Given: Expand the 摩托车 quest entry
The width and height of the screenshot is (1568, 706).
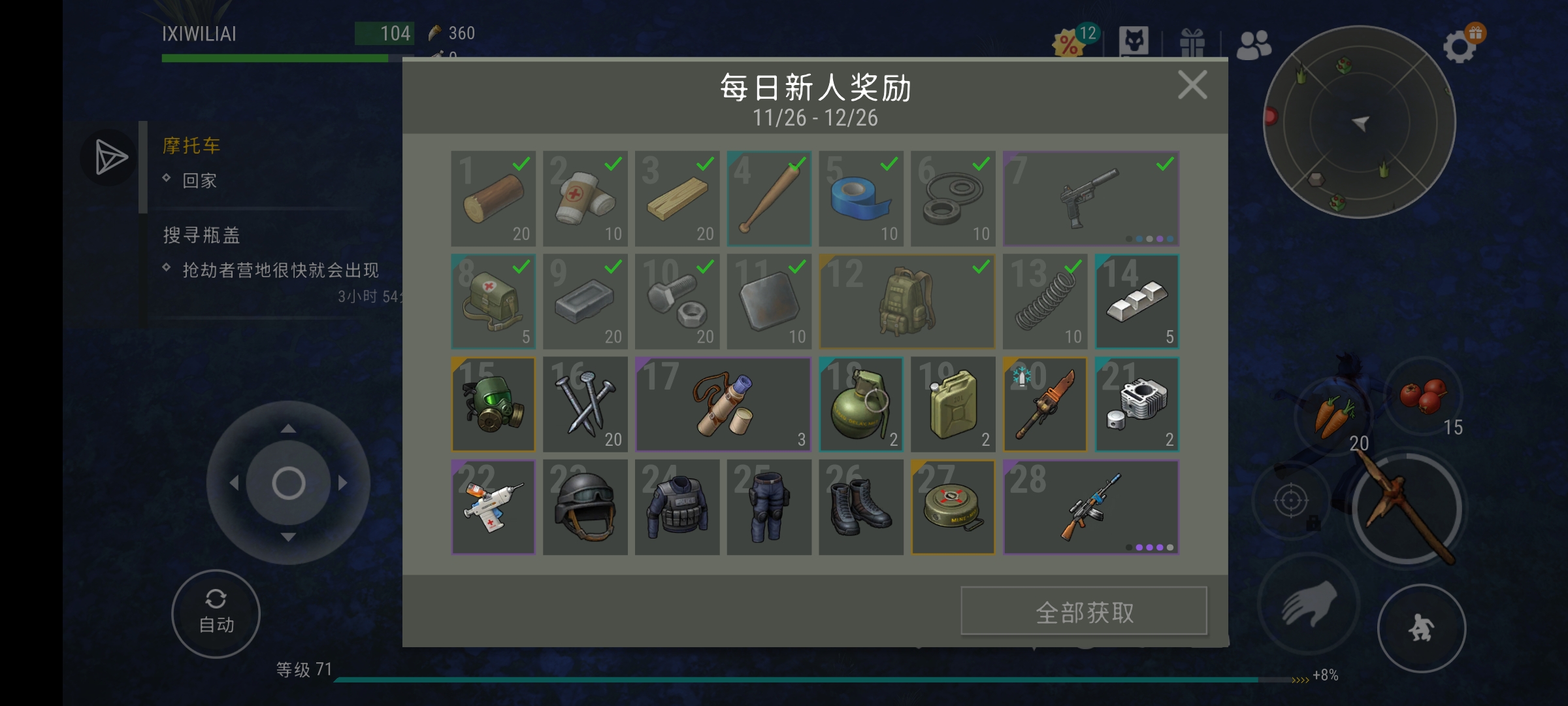Looking at the screenshot, I should point(191,145).
